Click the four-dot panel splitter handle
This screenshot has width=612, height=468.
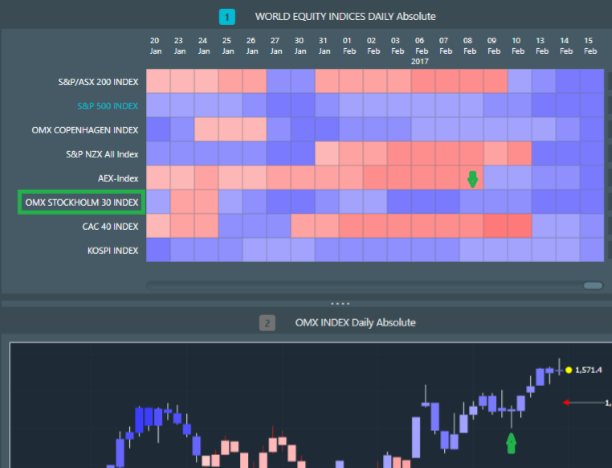click(340, 303)
